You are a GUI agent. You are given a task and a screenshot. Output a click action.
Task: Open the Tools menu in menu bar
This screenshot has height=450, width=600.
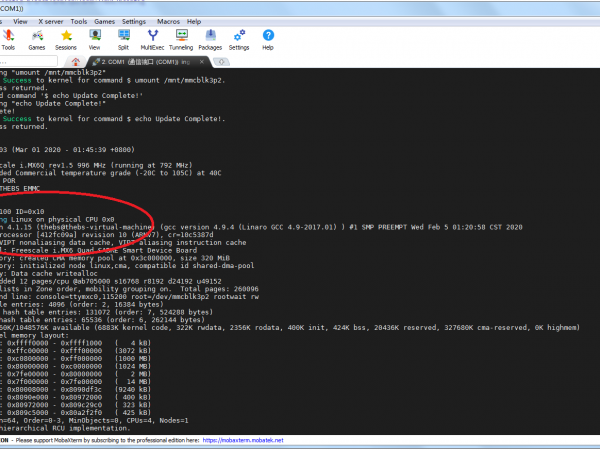click(x=78, y=20)
